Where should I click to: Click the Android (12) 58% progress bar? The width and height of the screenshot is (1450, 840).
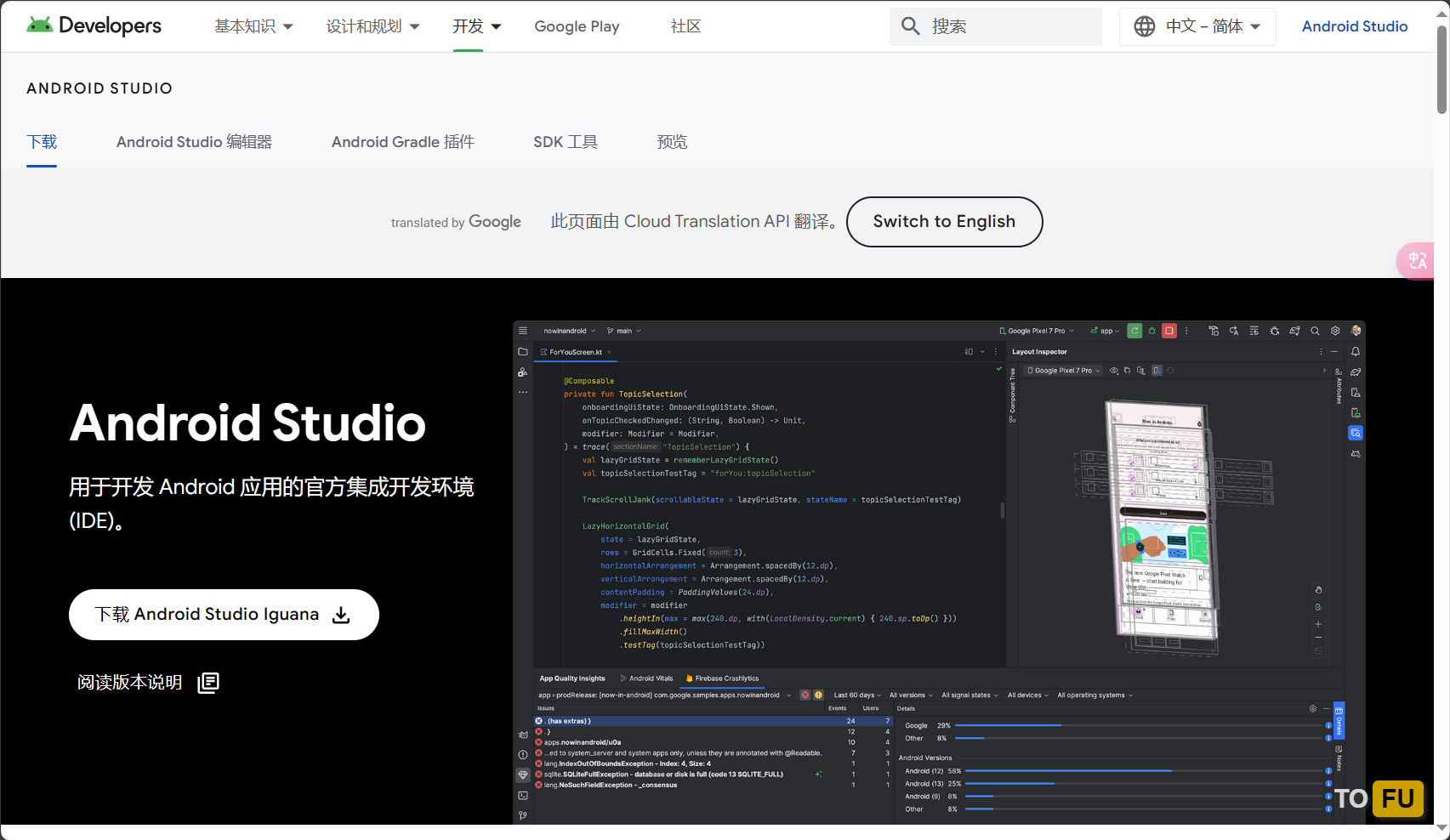[1144, 771]
